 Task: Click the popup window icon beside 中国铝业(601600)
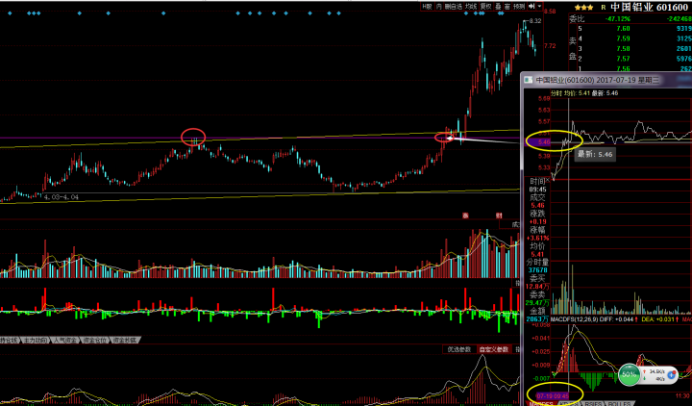coord(530,80)
